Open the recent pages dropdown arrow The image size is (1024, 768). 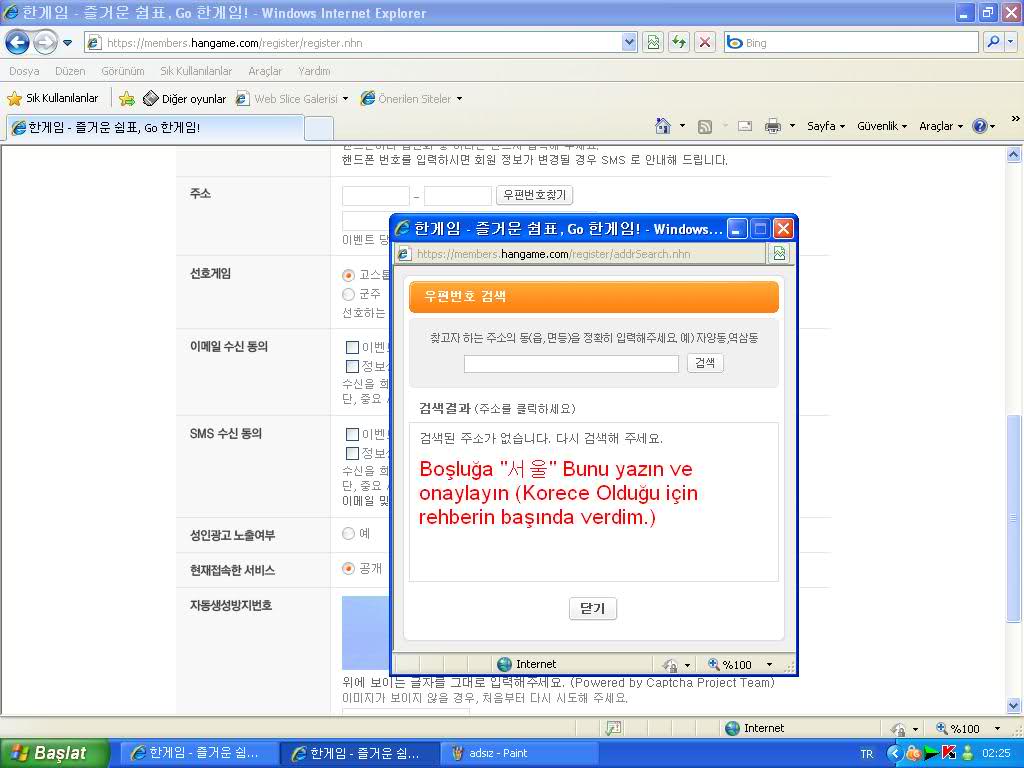pyautogui.click(x=67, y=43)
